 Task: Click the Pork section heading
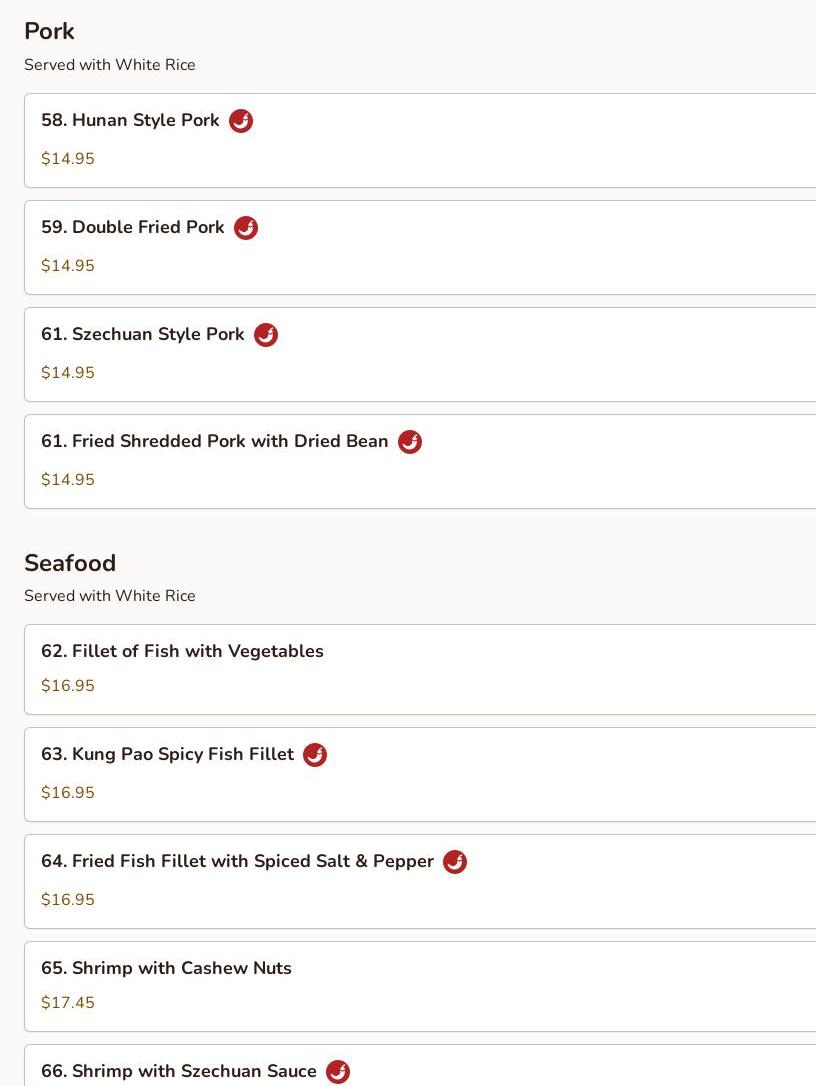point(49,32)
